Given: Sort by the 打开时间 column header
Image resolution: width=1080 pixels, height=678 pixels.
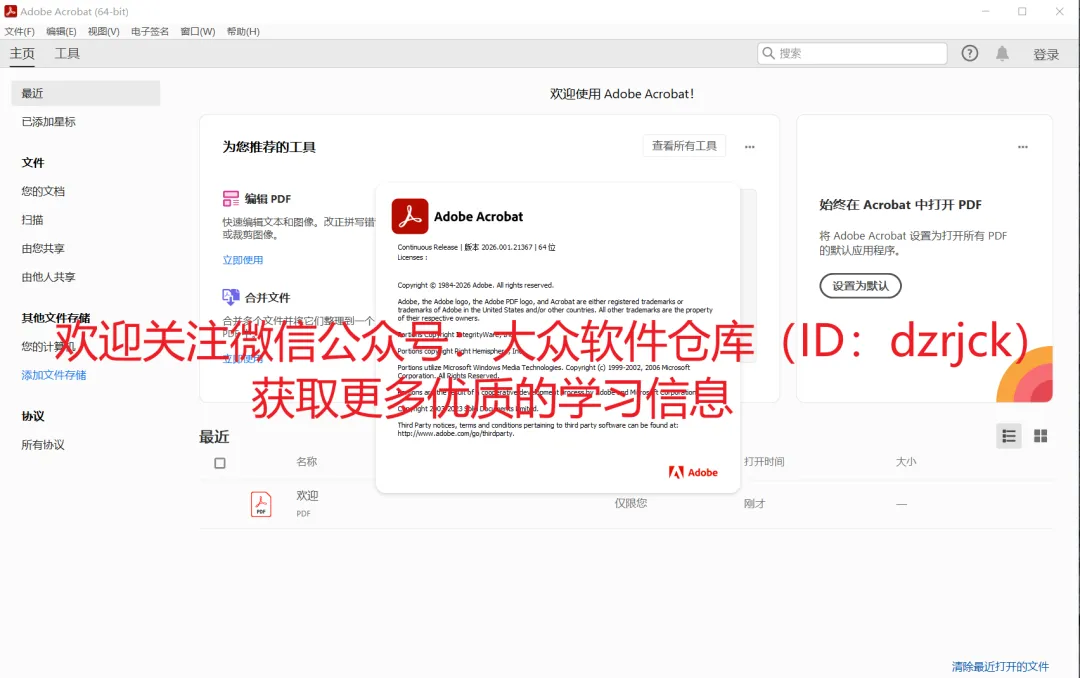Looking at the screenshot, I should 764,462.
